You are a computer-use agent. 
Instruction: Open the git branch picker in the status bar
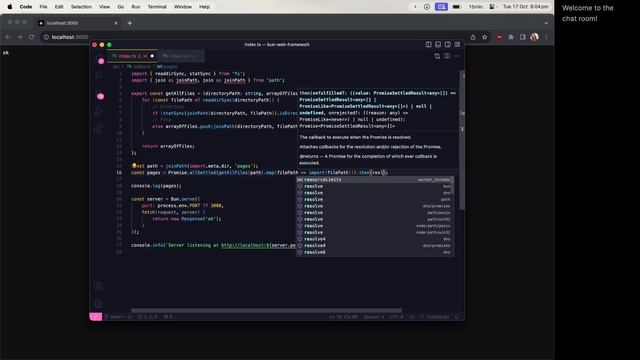pos(116,317)
